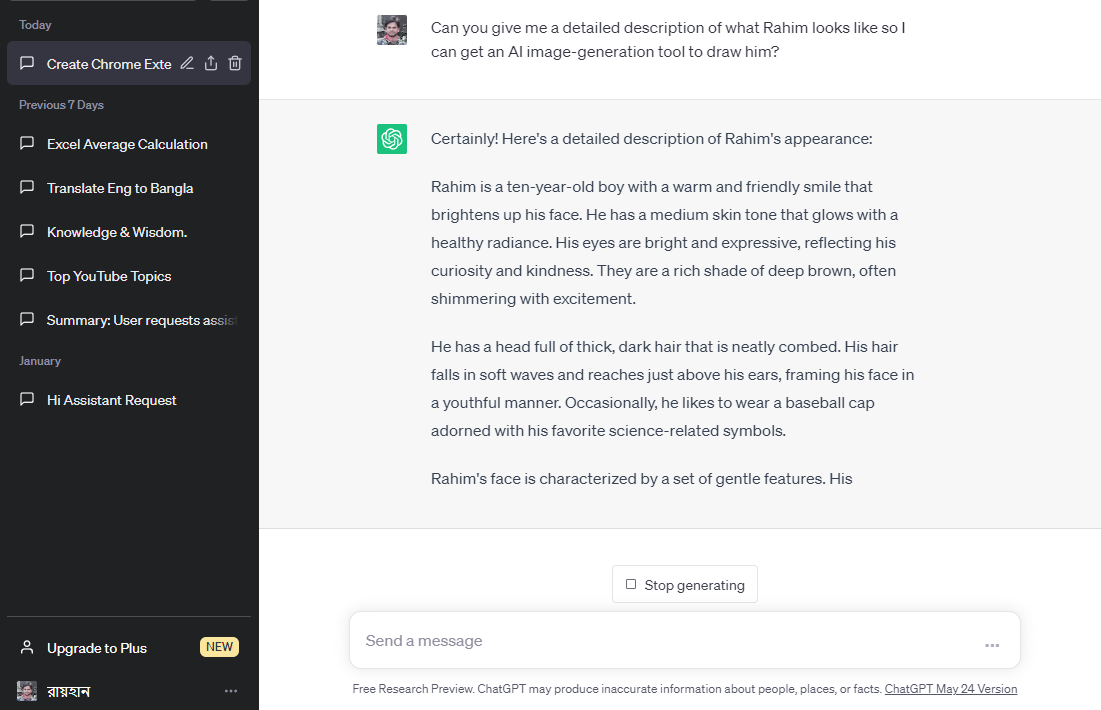Select the Top YouTube Topics conversation
Screen dimensions: 1101x710
click(109, 276)
